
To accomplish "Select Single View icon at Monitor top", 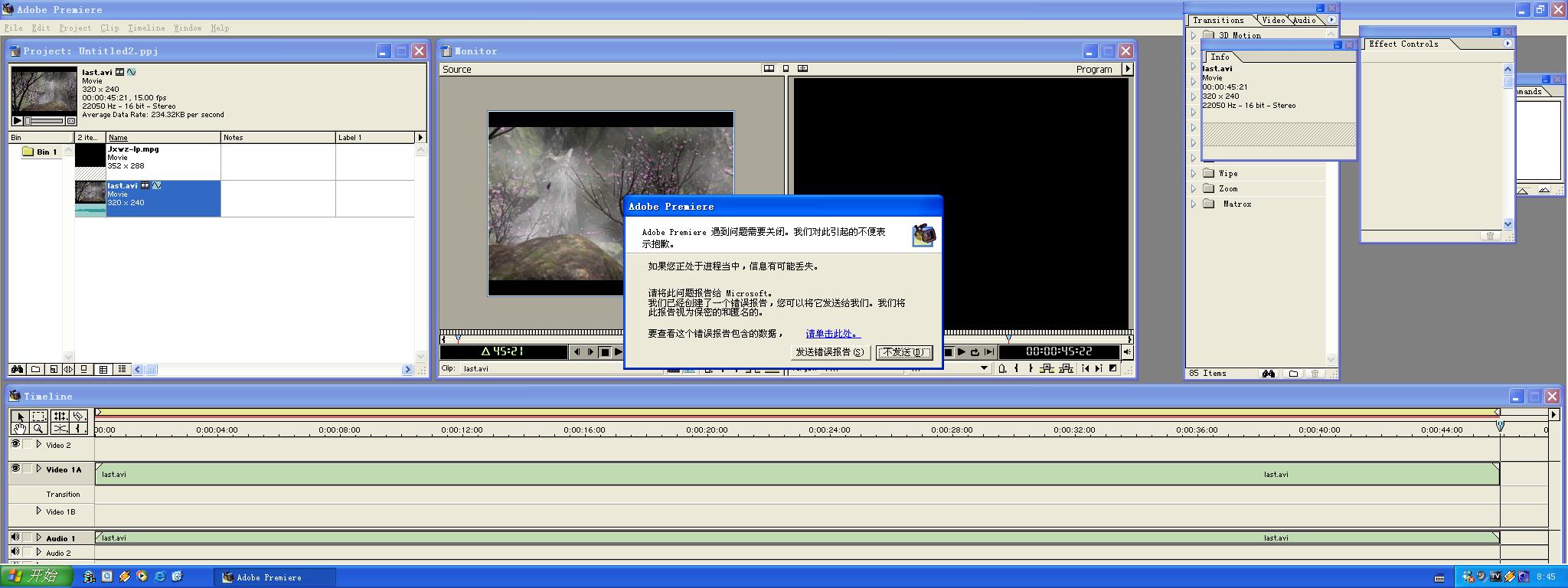I will coord(786,69).
